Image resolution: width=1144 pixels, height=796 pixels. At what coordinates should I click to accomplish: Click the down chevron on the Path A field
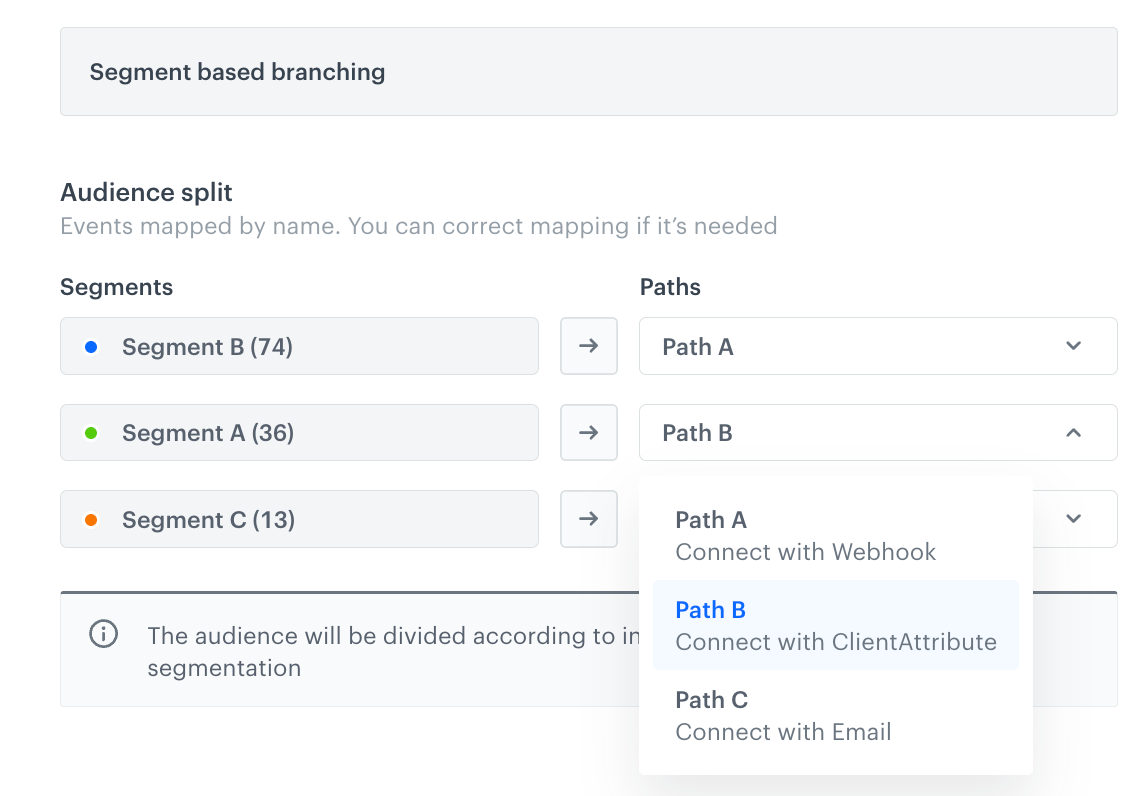[1073, 346]
